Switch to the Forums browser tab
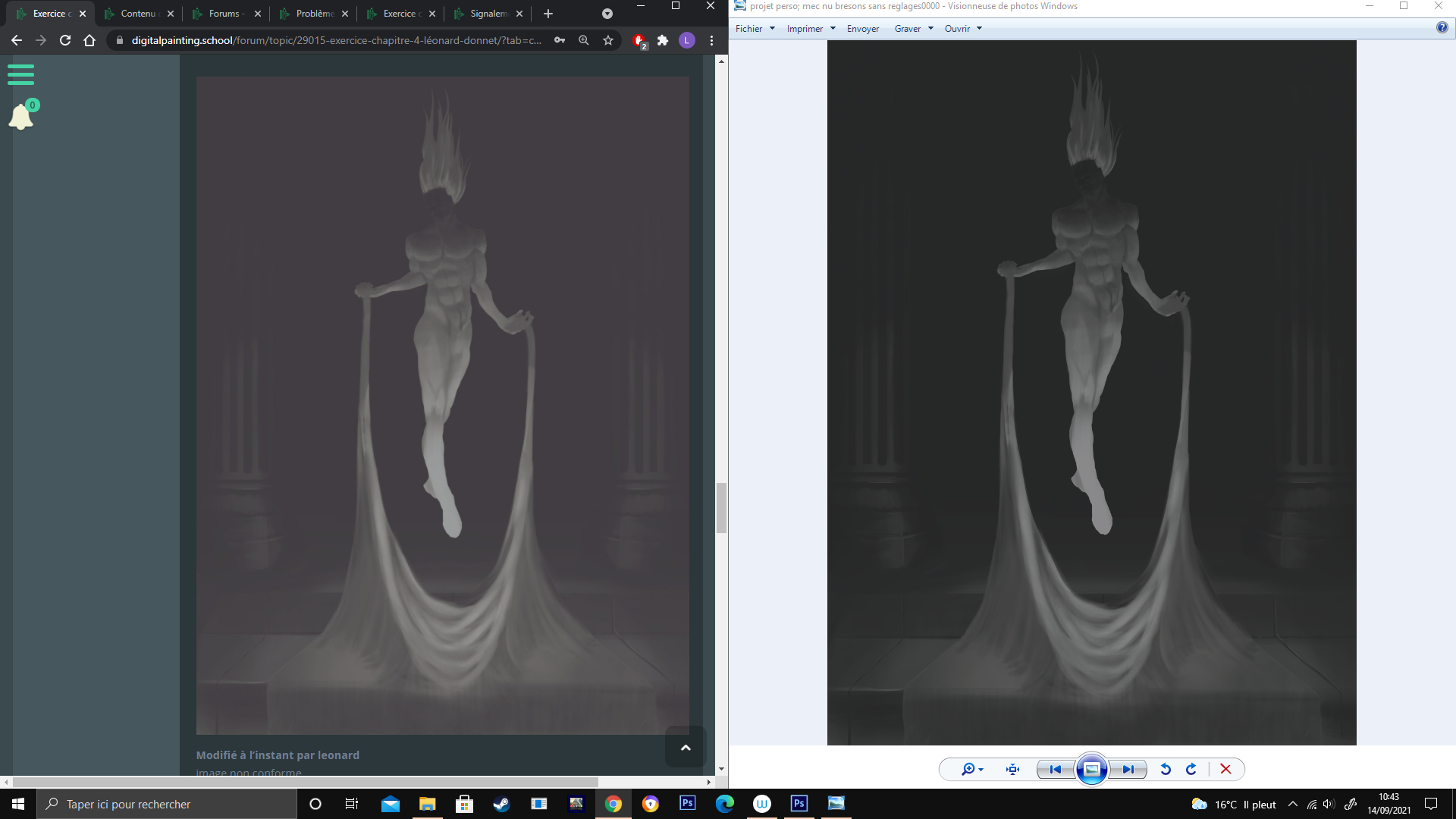1456x819 pixels. coord(224,14)
